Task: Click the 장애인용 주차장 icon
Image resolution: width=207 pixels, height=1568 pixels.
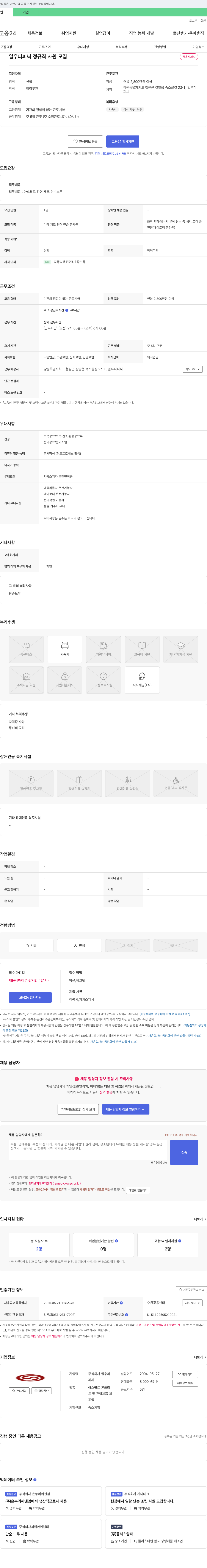Action: [31, 783]
